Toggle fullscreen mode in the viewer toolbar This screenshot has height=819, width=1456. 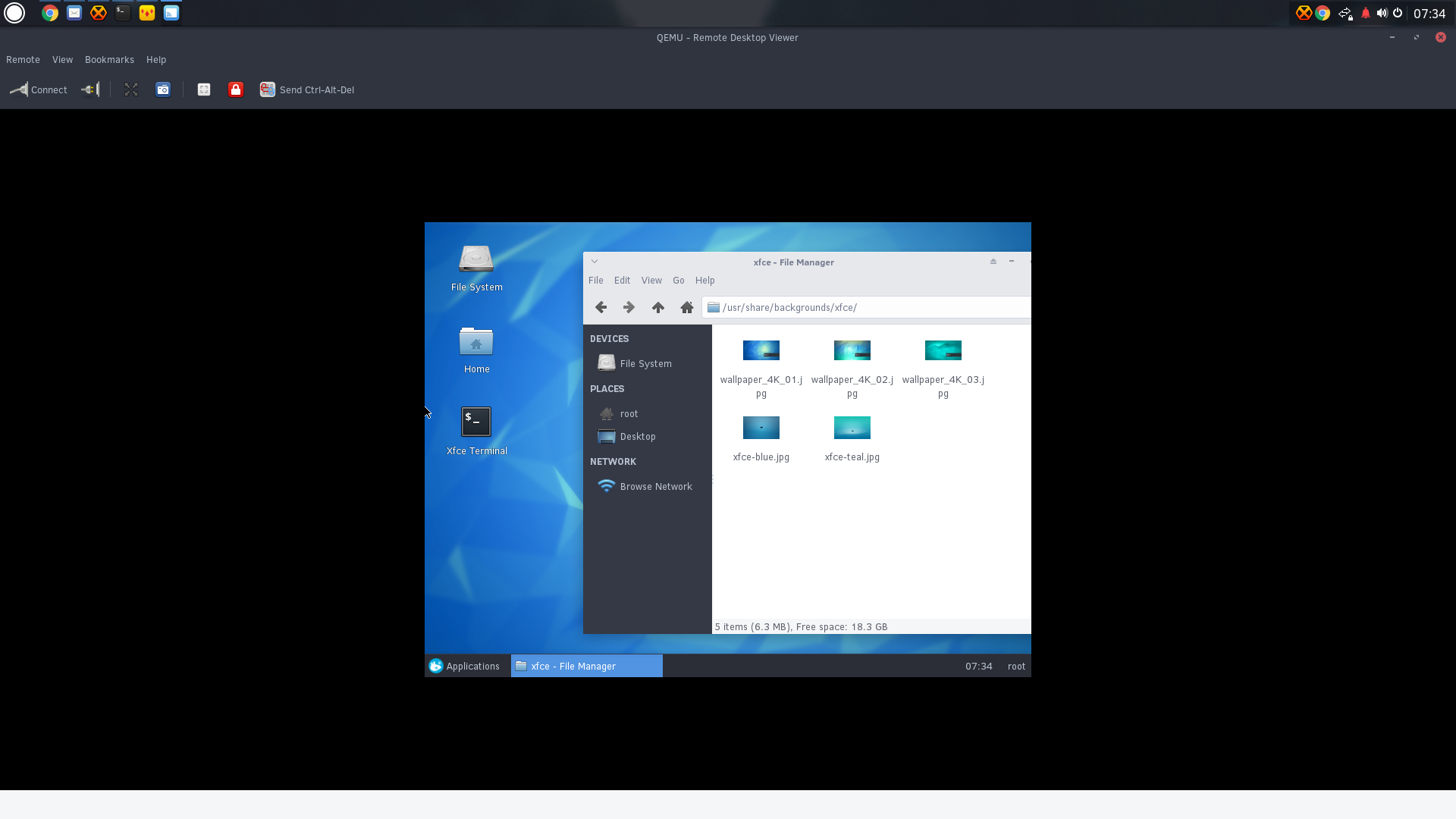[x=131, y=89]
